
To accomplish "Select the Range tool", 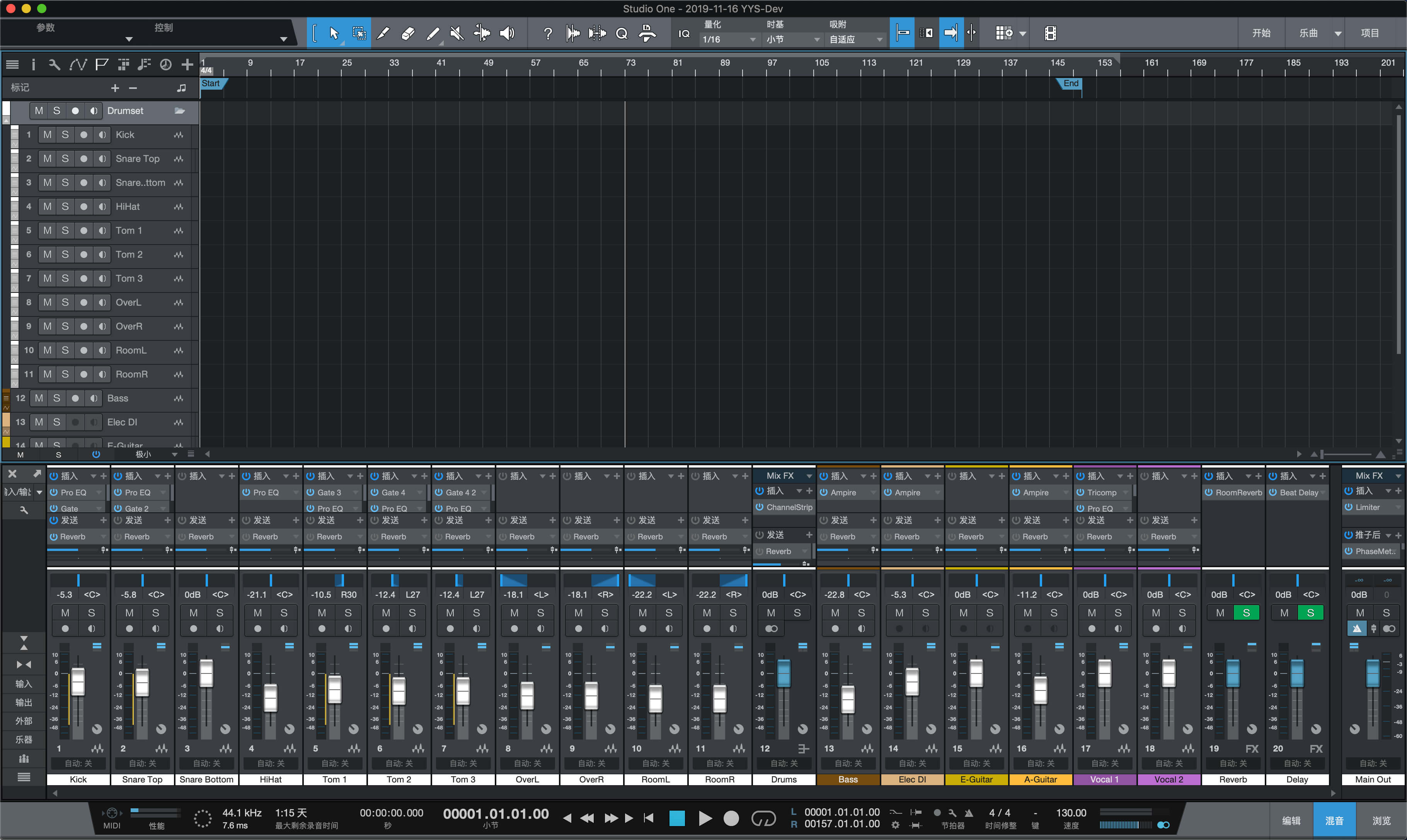I will point(359,33).
